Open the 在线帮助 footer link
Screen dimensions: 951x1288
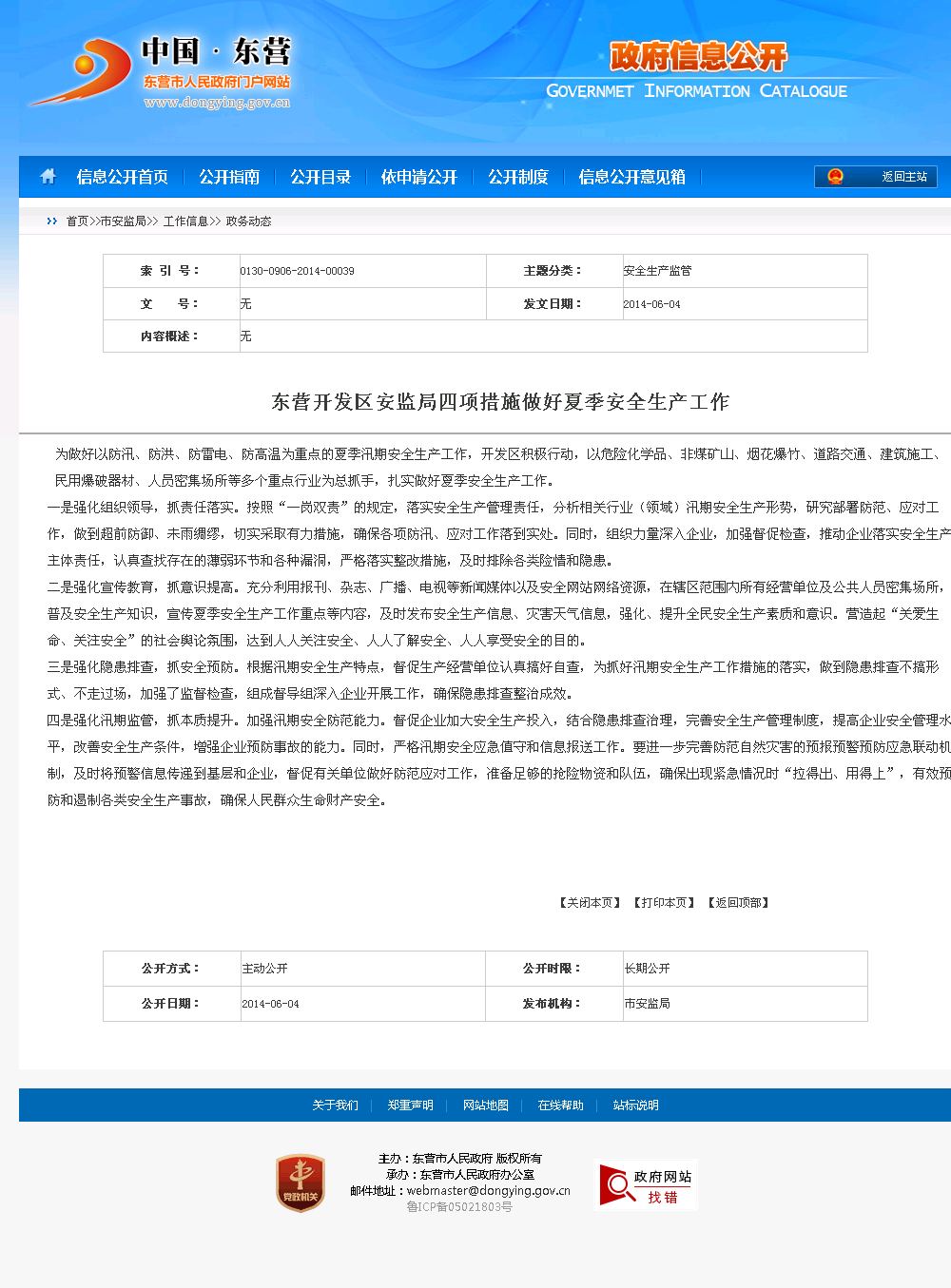click(560, 1105)
